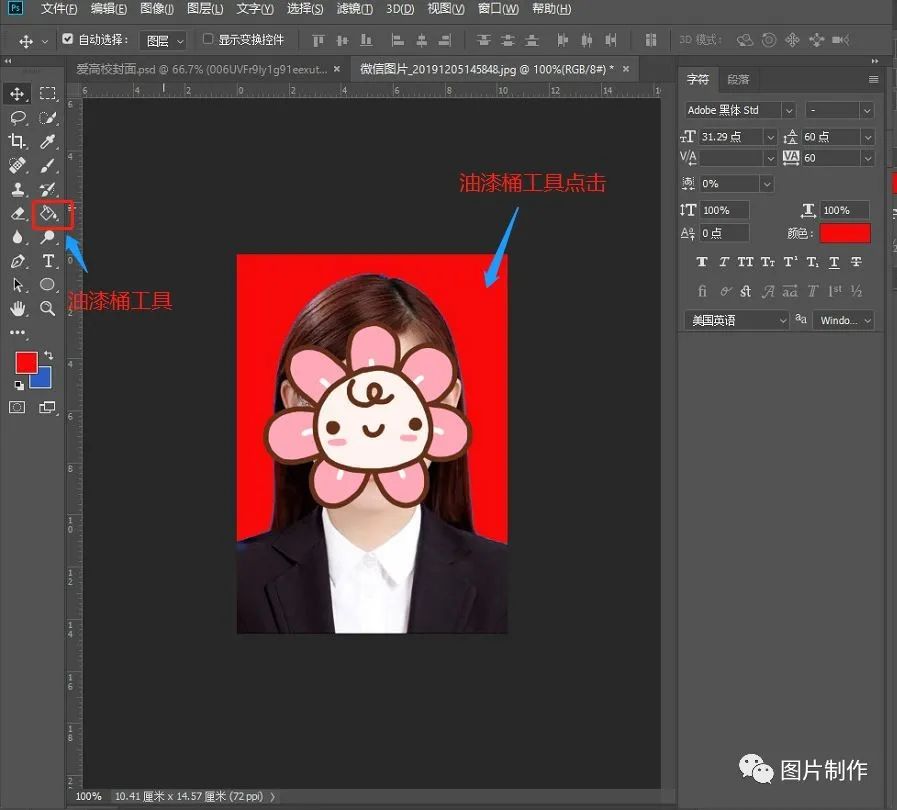
Task: Open the 图层 auto-select target dropdown
Action: (x=164, y=41)
